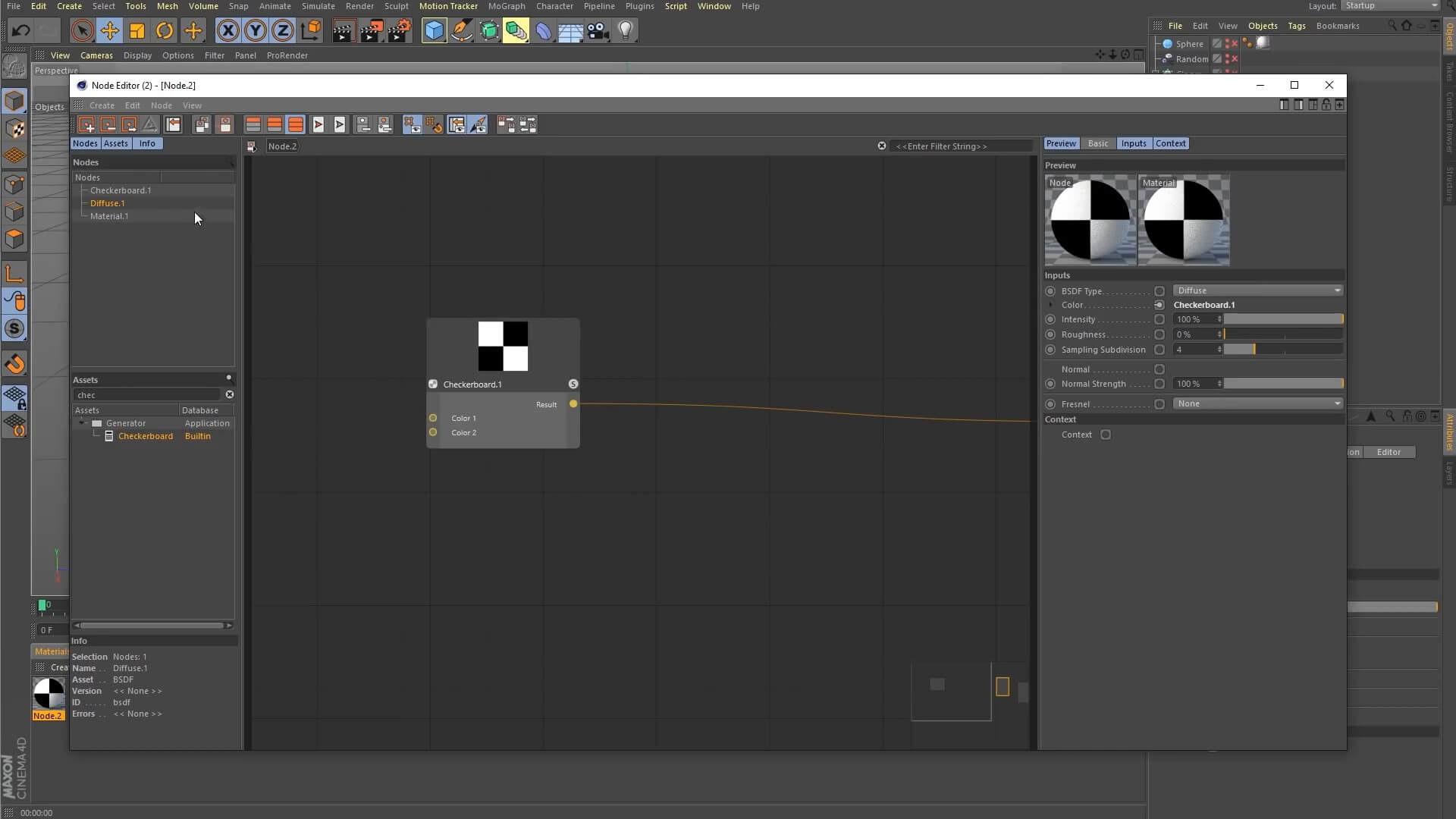The image size is (1456, 819).
Task: Clear the asset search field
Action: 230,394
